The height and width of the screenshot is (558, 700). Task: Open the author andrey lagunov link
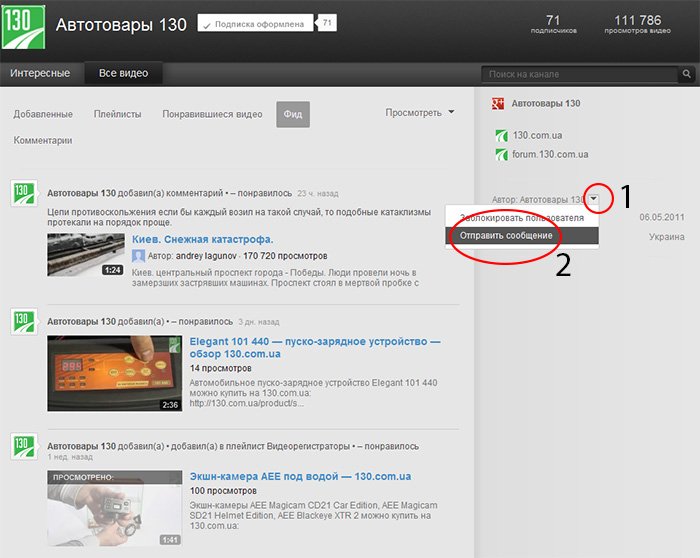pos(206,256)
